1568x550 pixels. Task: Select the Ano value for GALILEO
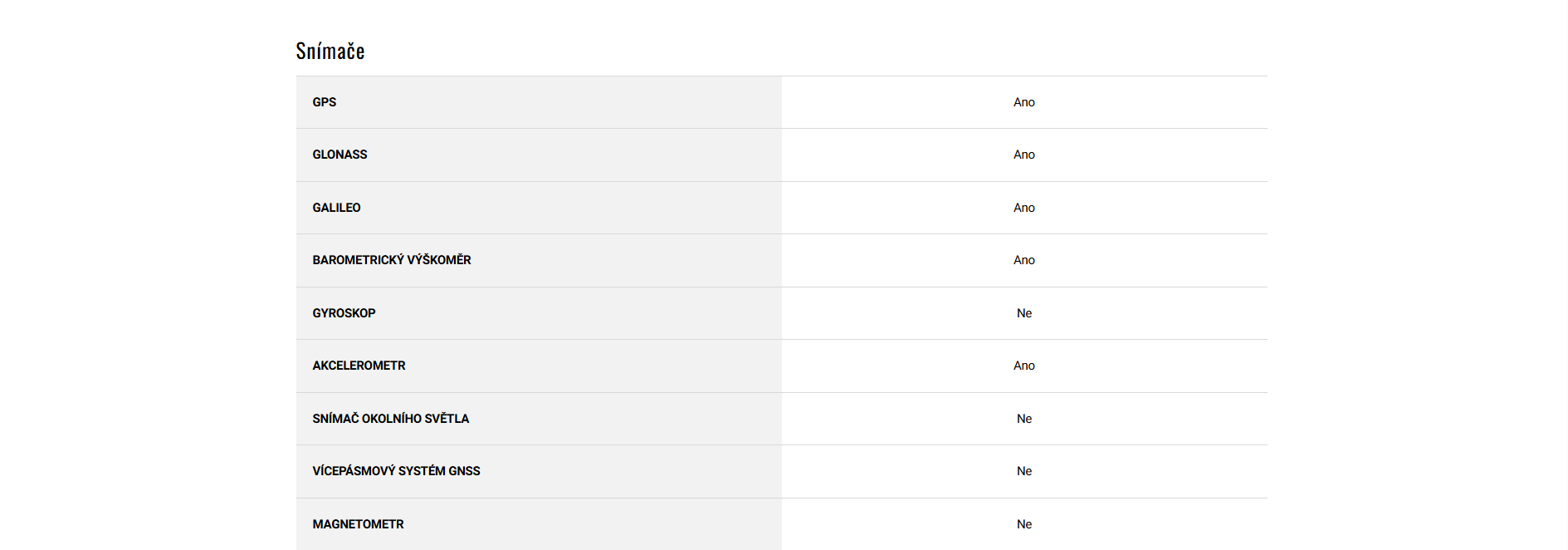[x=1024, y=208]
